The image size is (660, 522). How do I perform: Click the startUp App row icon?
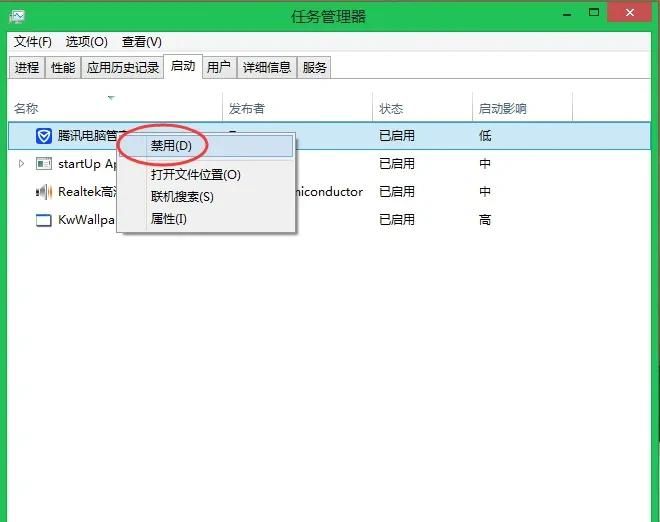coord(44,163)
